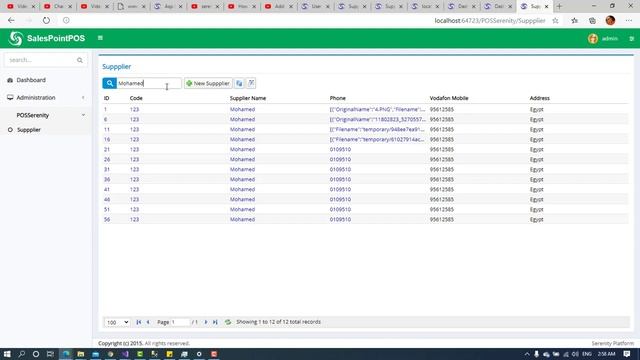Reload the browser page
The image size is (640, 360).
click(46, 20)
